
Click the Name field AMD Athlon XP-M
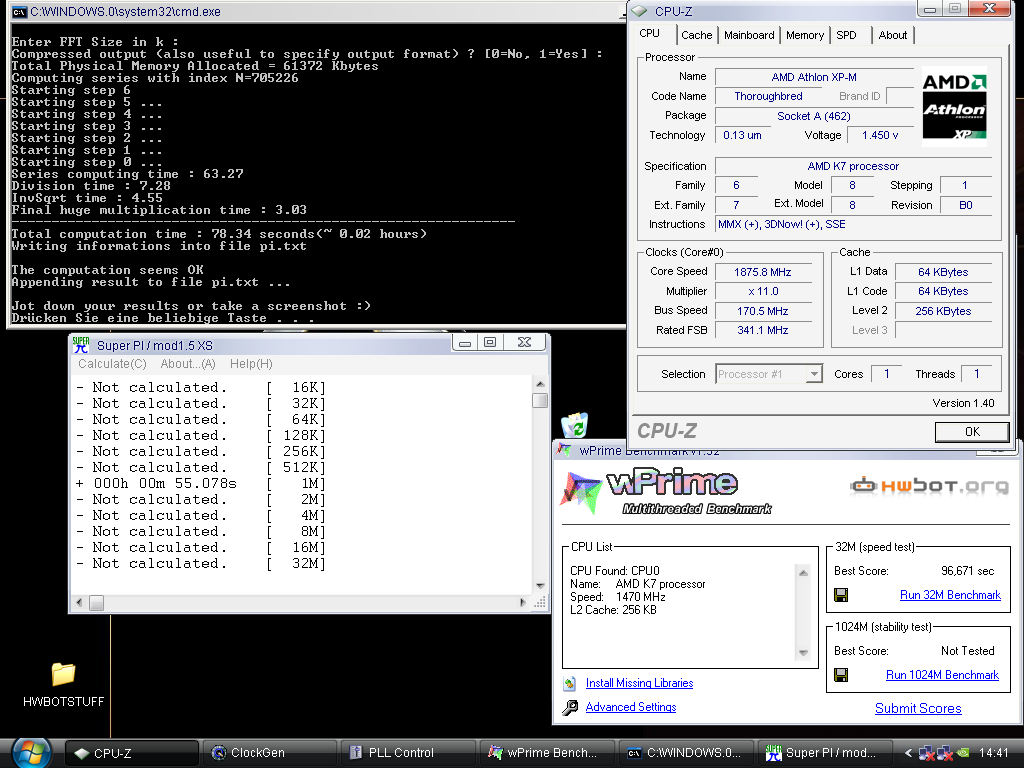pos(814,77)
